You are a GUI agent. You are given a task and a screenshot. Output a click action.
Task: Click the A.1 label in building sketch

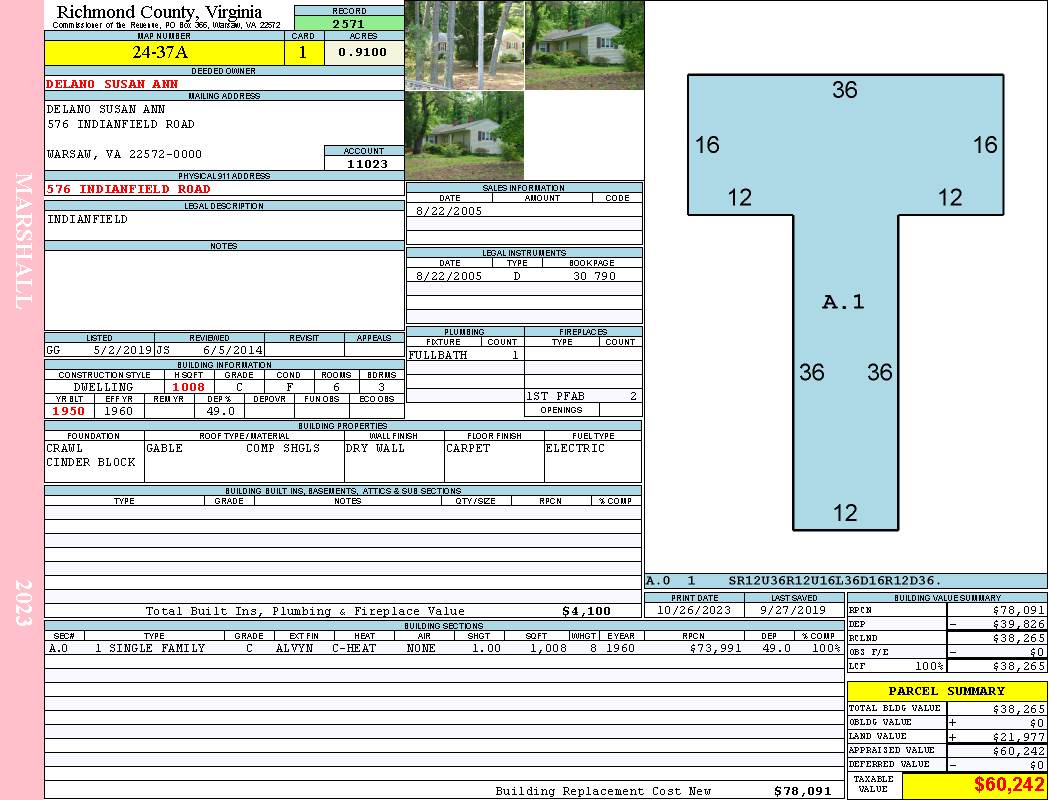(x=843, y=302)
